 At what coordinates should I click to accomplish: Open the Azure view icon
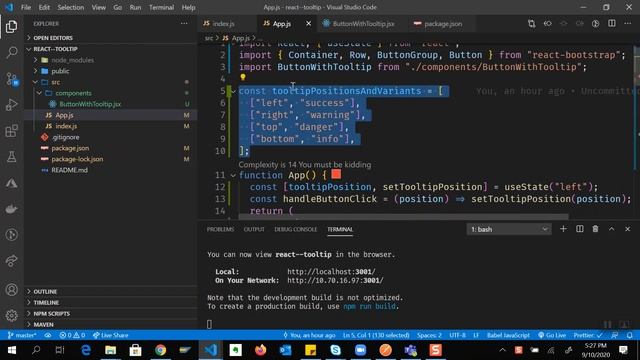point(11,183)
